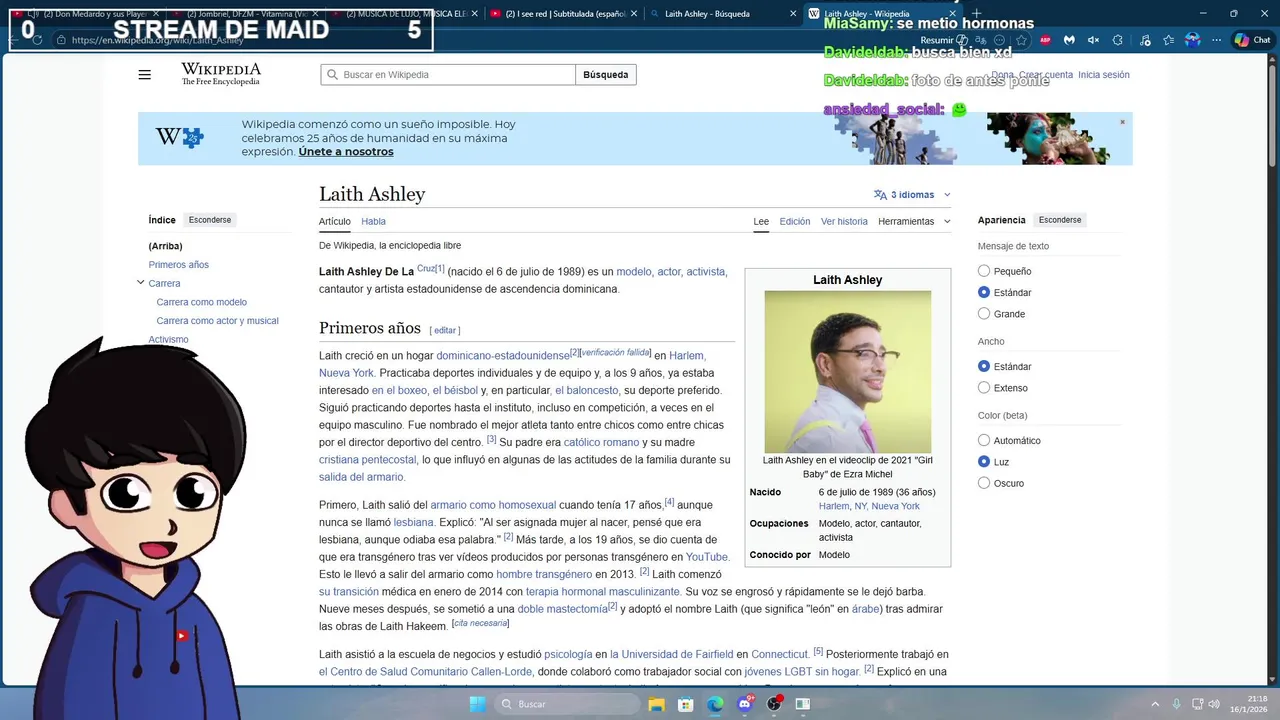Click the 'Inicia sesión' link

pos(1104,75)
